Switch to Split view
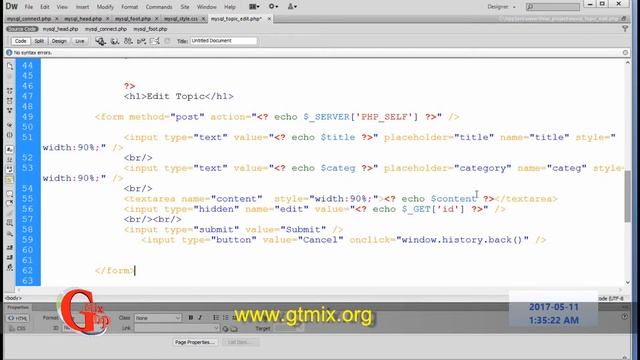Screen dimensions: 640x360 pos(39,41)
